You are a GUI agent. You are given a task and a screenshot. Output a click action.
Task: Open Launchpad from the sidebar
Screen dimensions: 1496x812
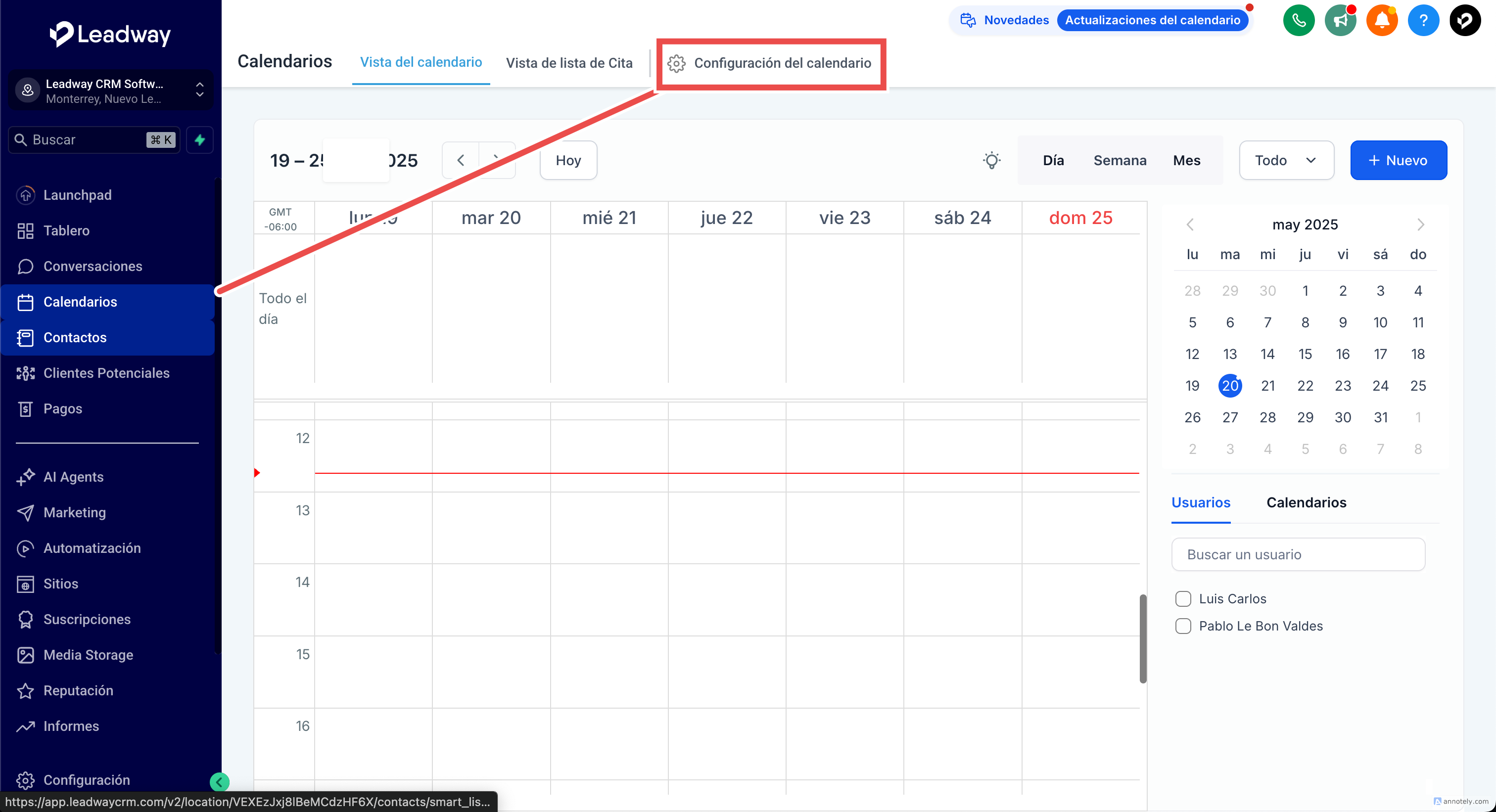tap(77, 195)
